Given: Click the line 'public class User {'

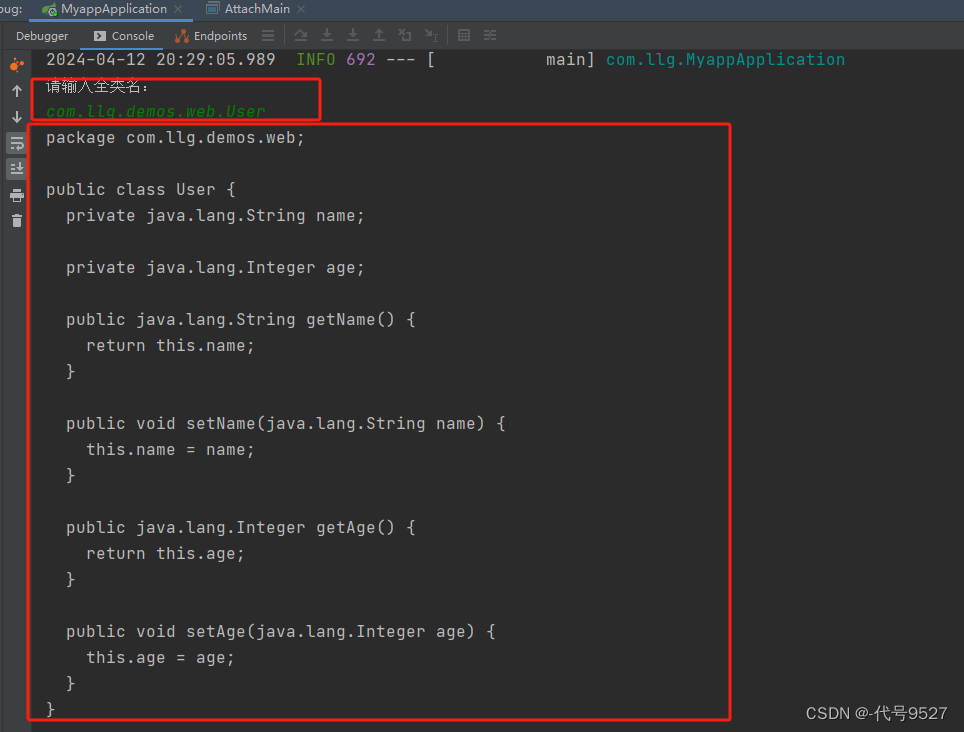Looking at the screenshot, I should [x=141, y=189].
